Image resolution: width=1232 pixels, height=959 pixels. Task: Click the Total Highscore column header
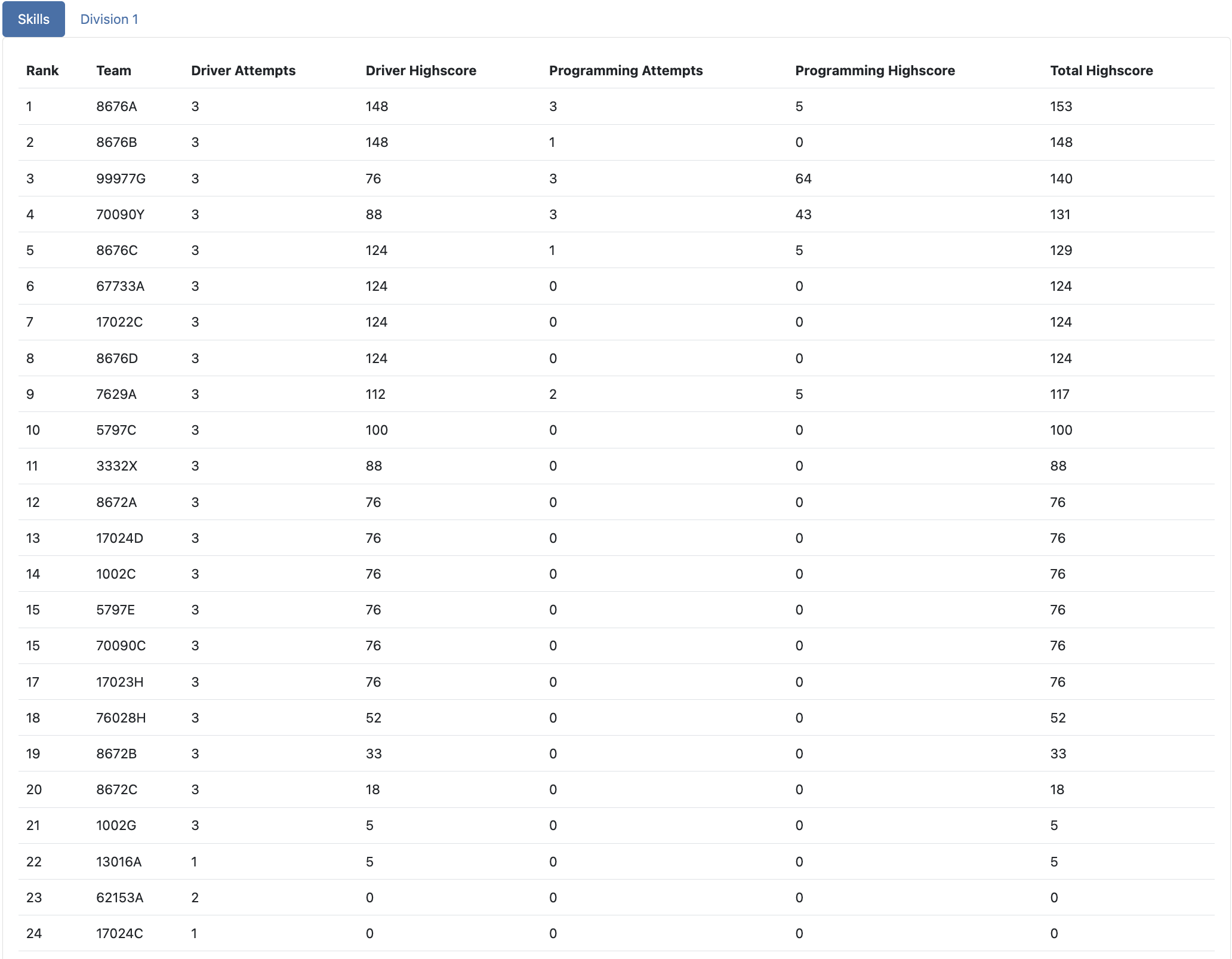click(1101, 70)
